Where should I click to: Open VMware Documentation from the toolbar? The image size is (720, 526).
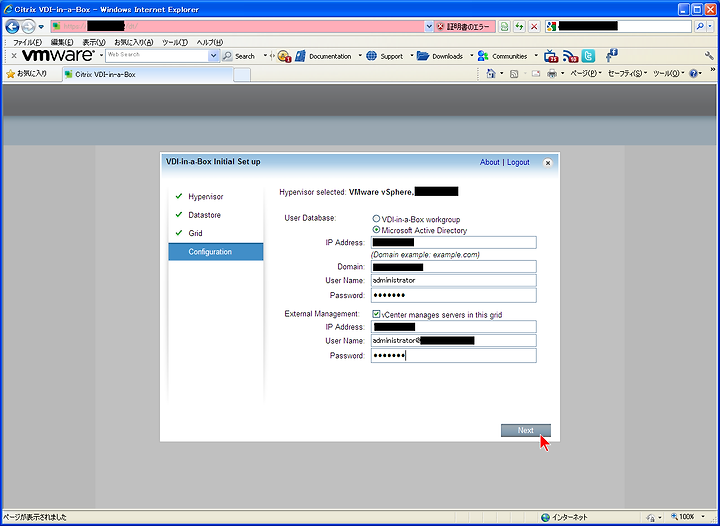click(323, 56)
